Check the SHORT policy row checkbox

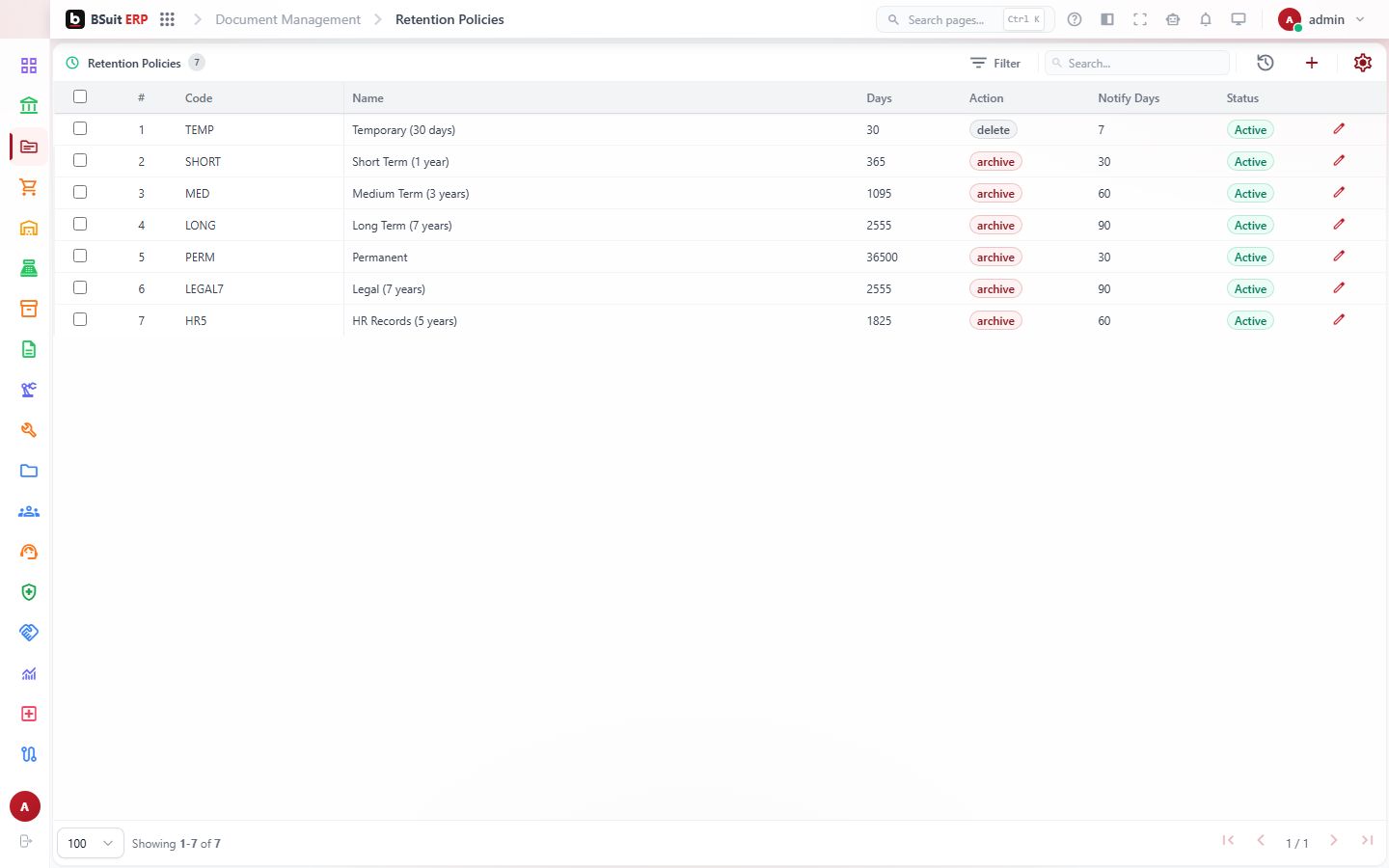click(x=80, y=160)
